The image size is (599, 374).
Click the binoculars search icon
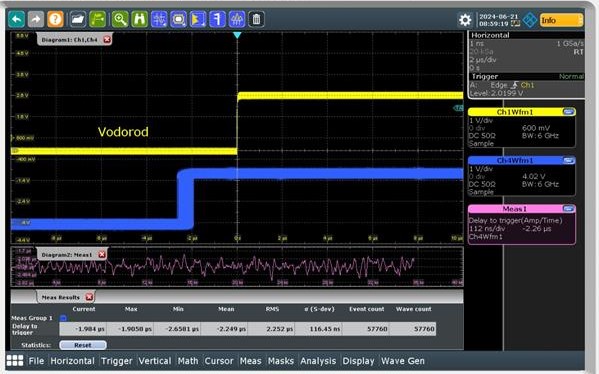tap(139, 19)
